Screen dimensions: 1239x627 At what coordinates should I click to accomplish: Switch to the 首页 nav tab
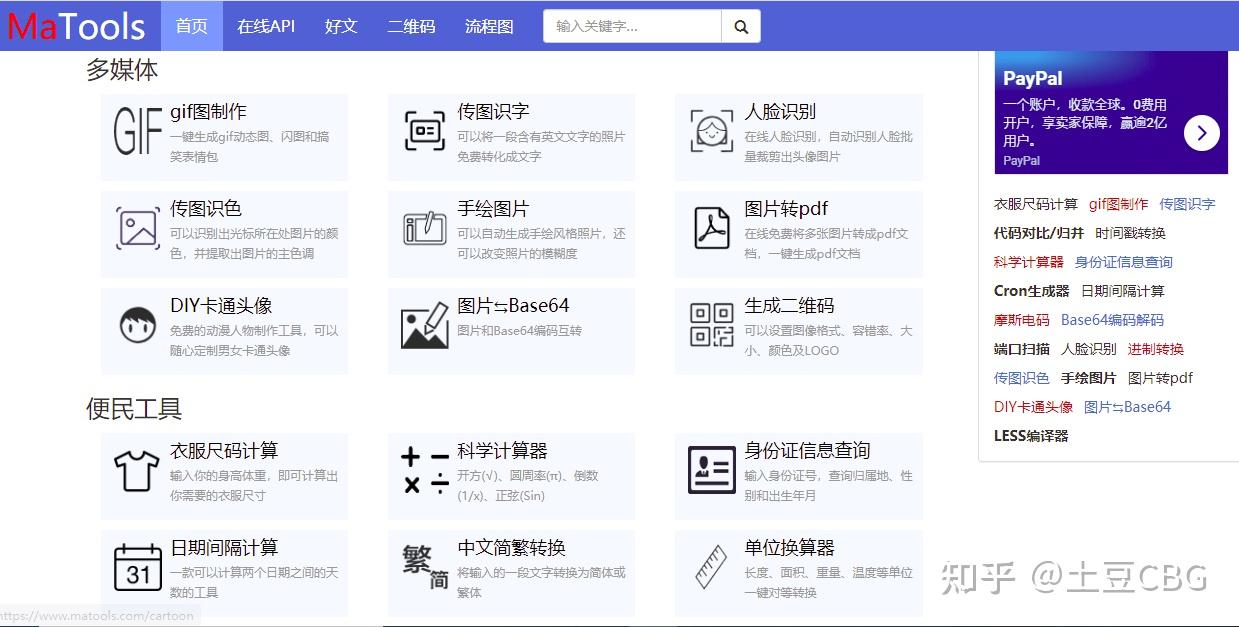point(192,26)
